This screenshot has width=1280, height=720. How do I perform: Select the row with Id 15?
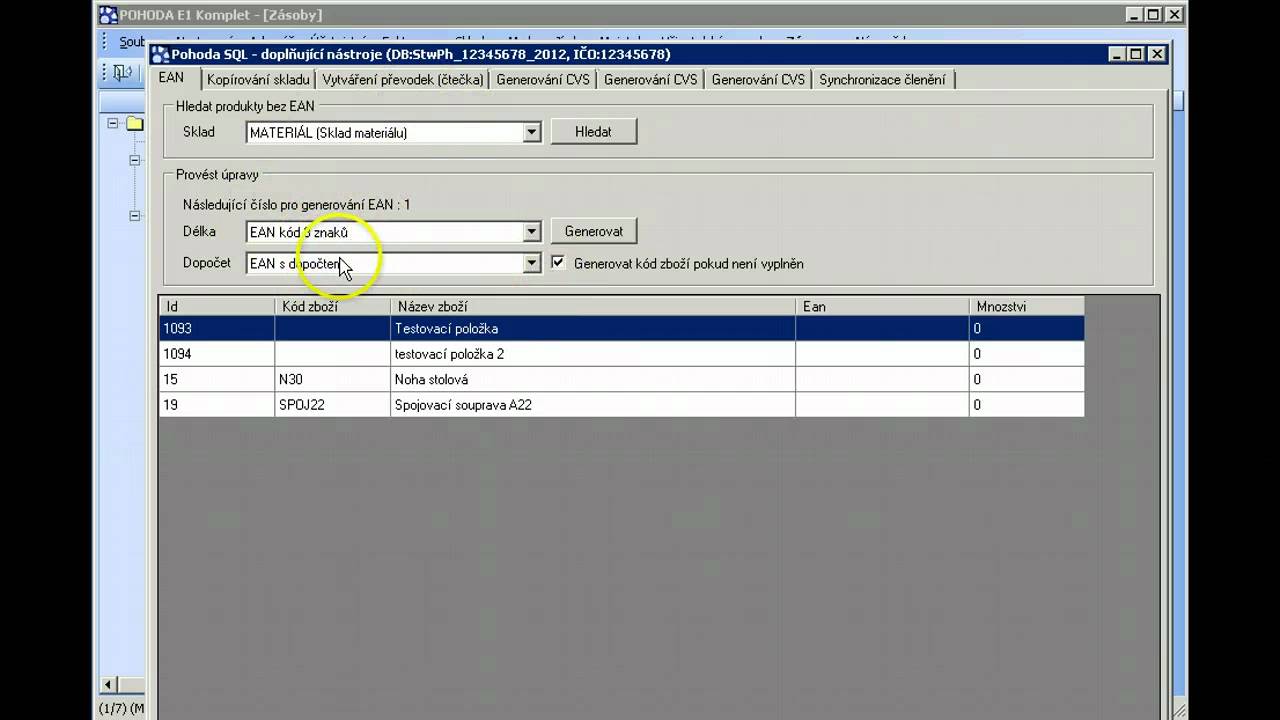[622, 379]
